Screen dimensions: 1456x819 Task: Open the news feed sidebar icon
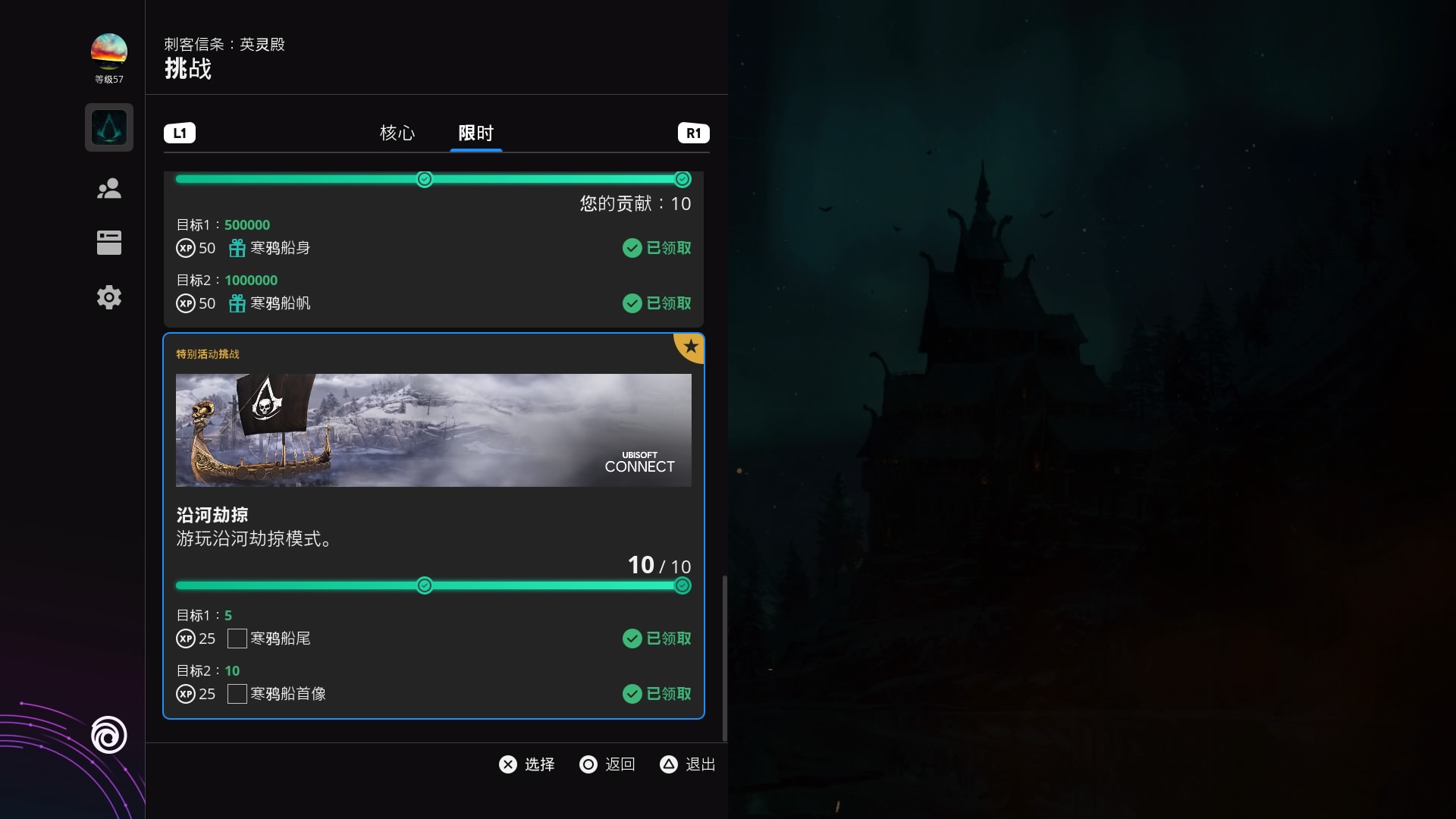tap(109, 243)
